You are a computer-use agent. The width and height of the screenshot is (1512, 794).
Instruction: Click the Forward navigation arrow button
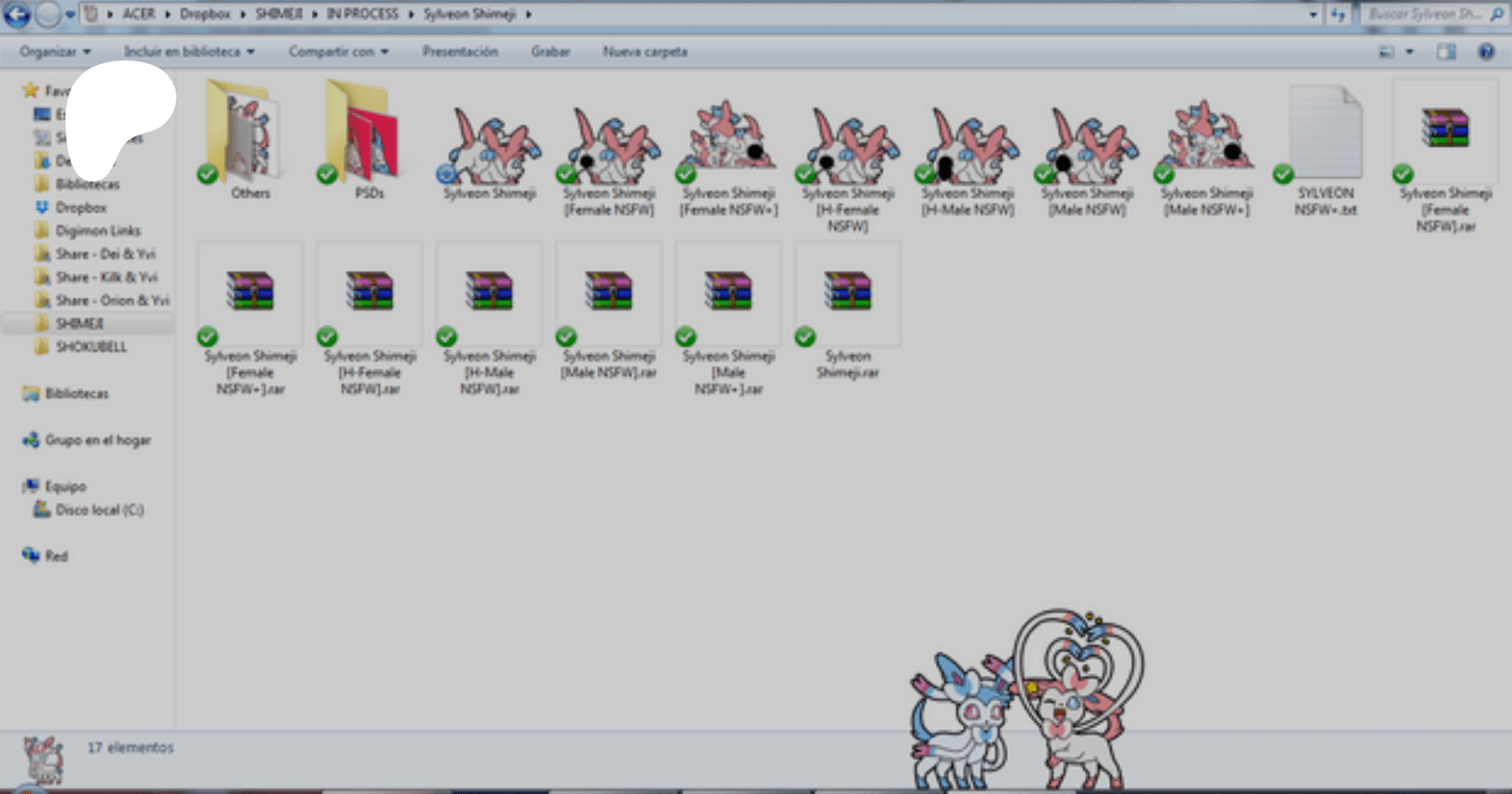tap(49, 14)
